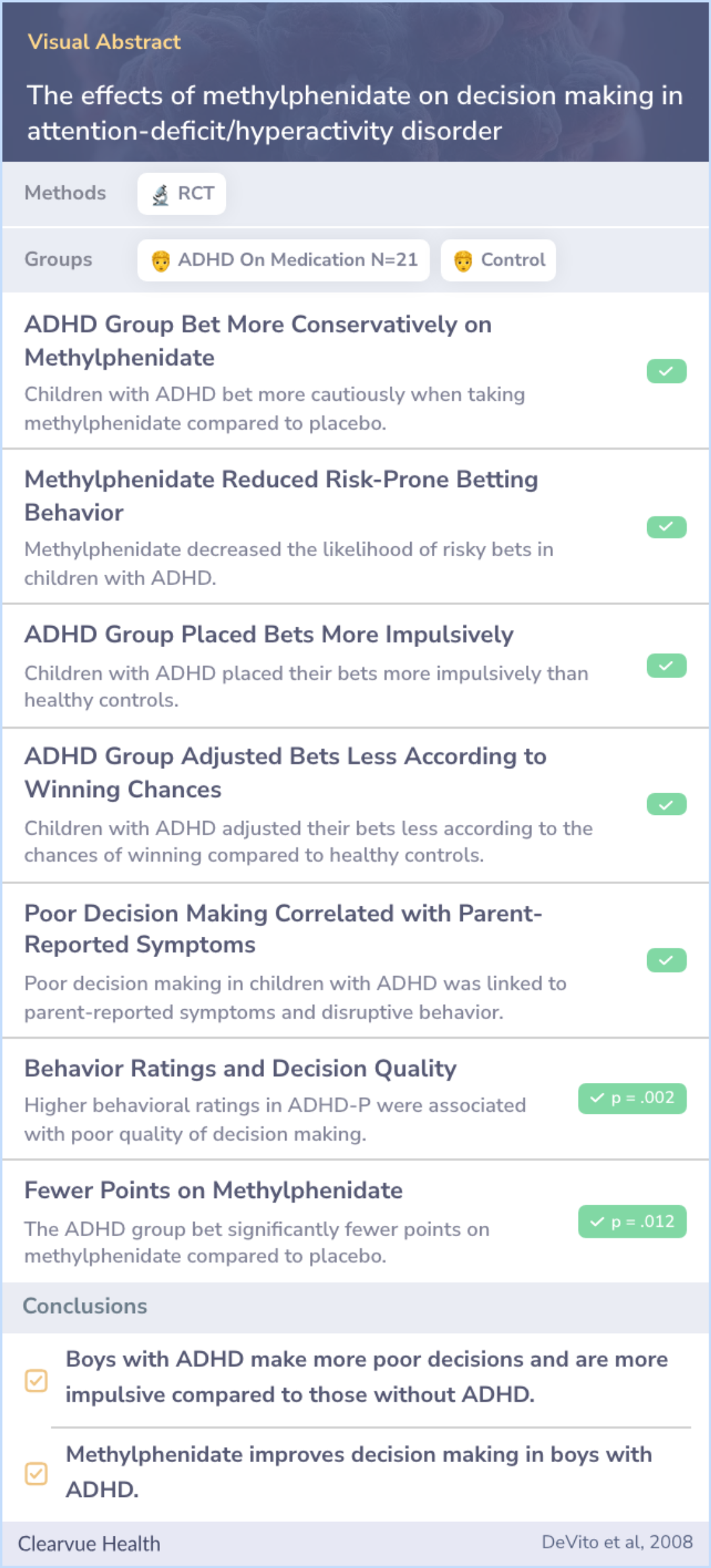Click green checkmark beside Reduced Risk-Prone Betting
The height and width of the screenshot is (1568, 711).
pyautogui.click(x=666, y=527)
